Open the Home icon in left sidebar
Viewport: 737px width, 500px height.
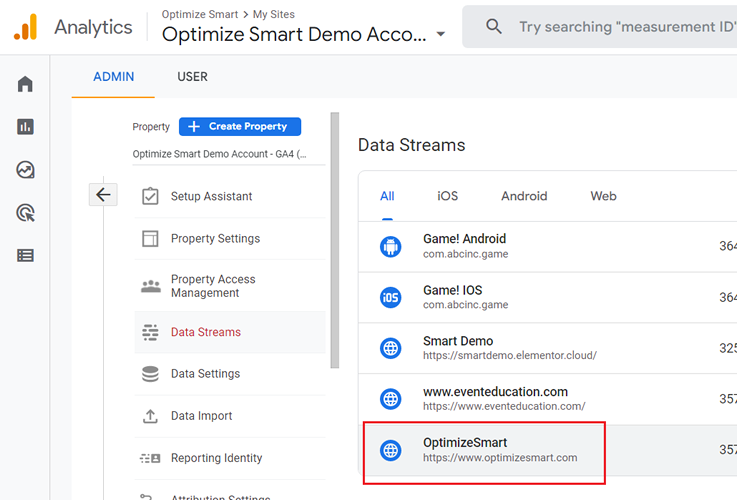click(x=25, y=84)
